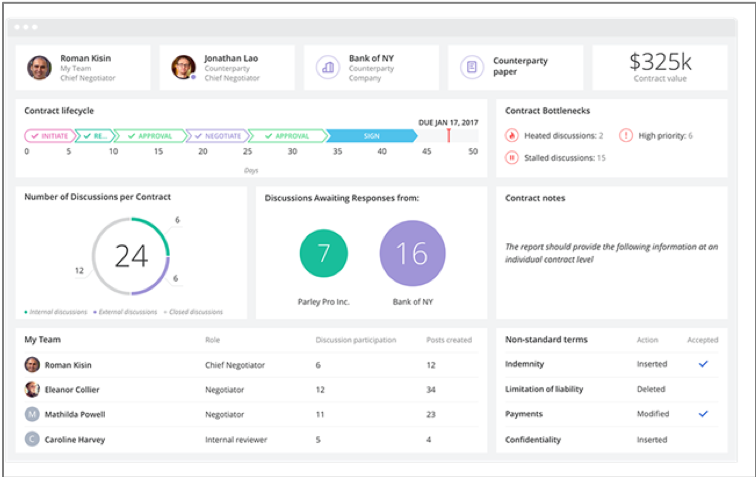Click the green Parley Pro Inc. circle

click(323, 253)
